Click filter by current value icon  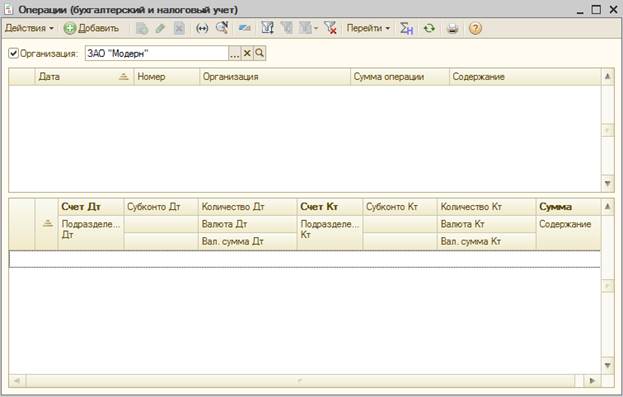coord(286,28)
